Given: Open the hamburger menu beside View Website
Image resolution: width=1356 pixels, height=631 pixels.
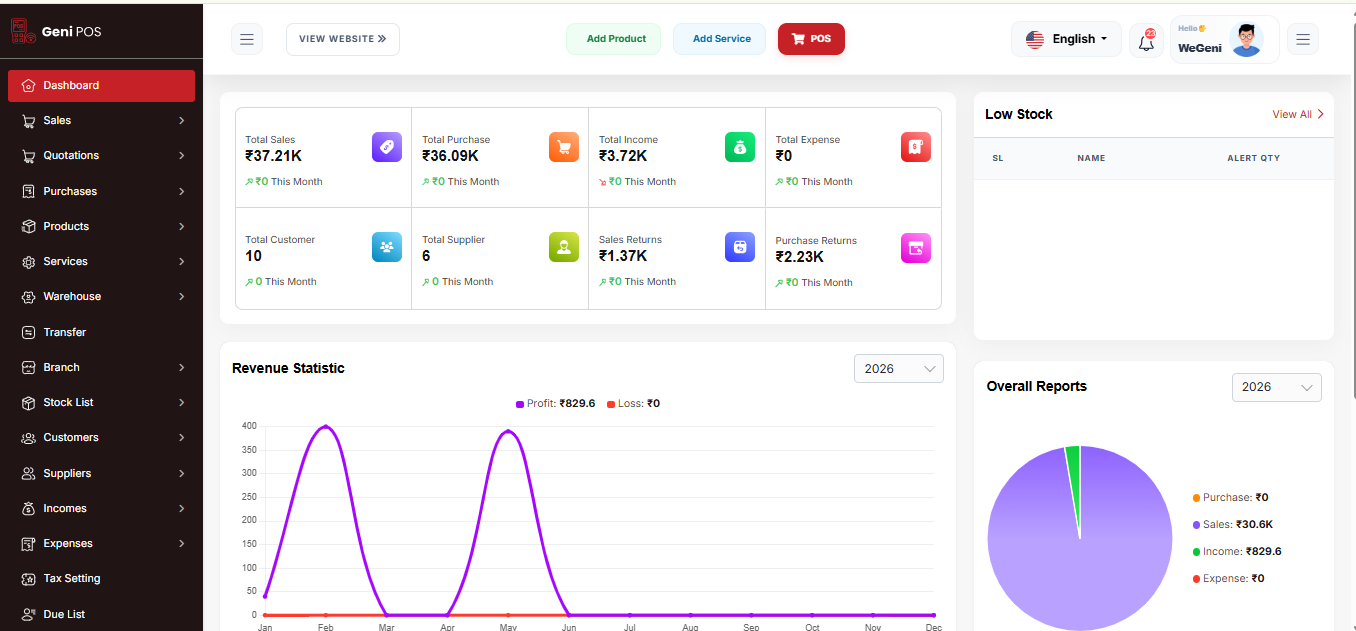Looking at the screenshot, I should [x=247, y=39].
